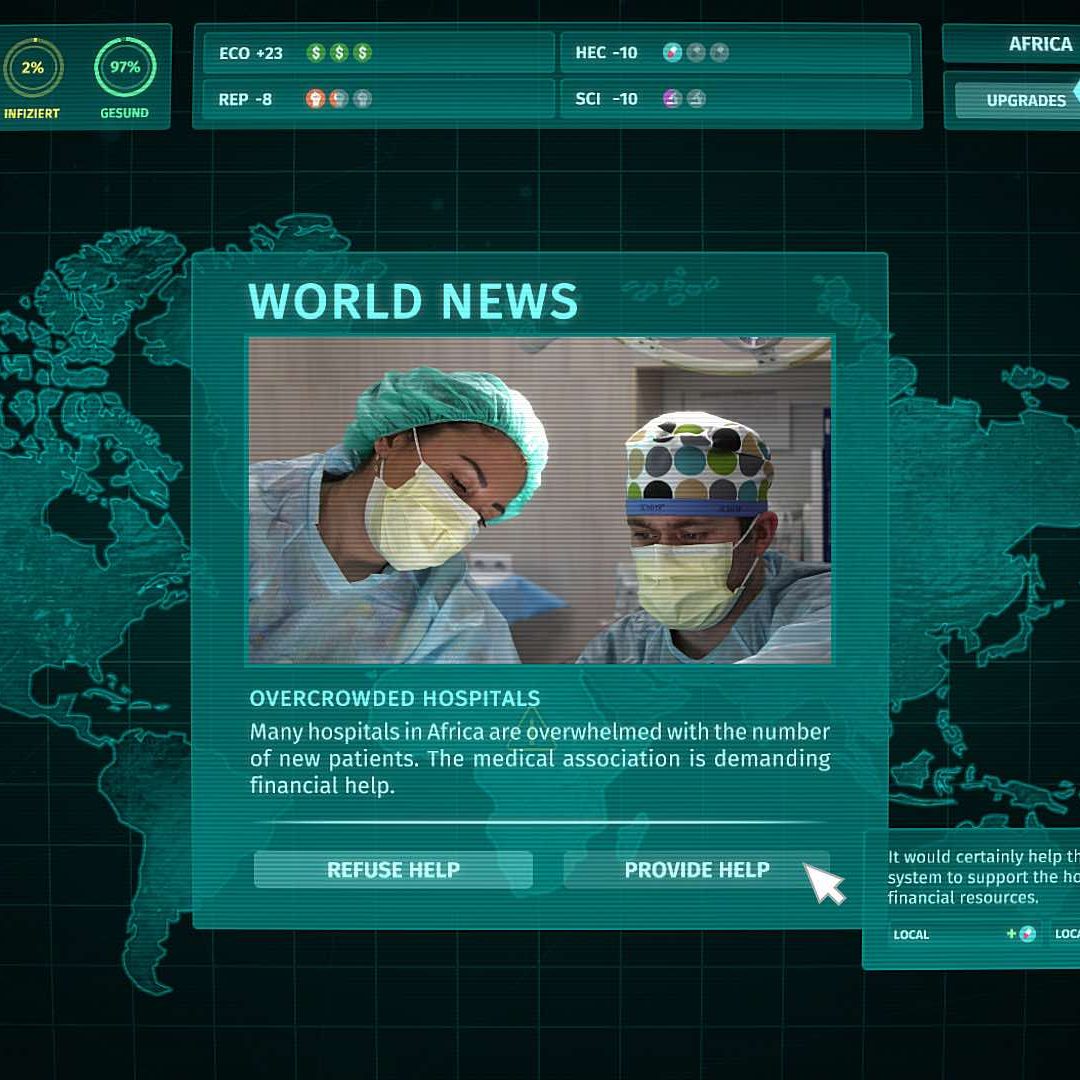Click the healthy 97% circular gauge
The width and height of the screenshot is (1080, 1080).
125,68
